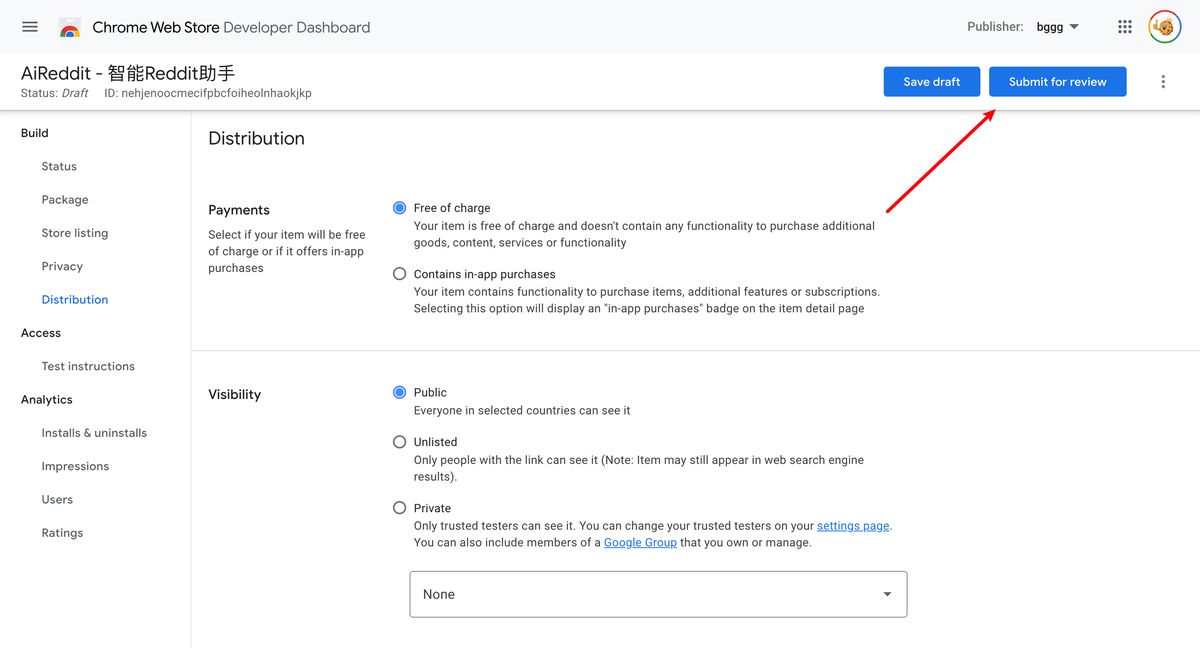Select Private visibility option
Viewport: 1200px width, 648px height.
pyautogui.click(x=399, y=507)
